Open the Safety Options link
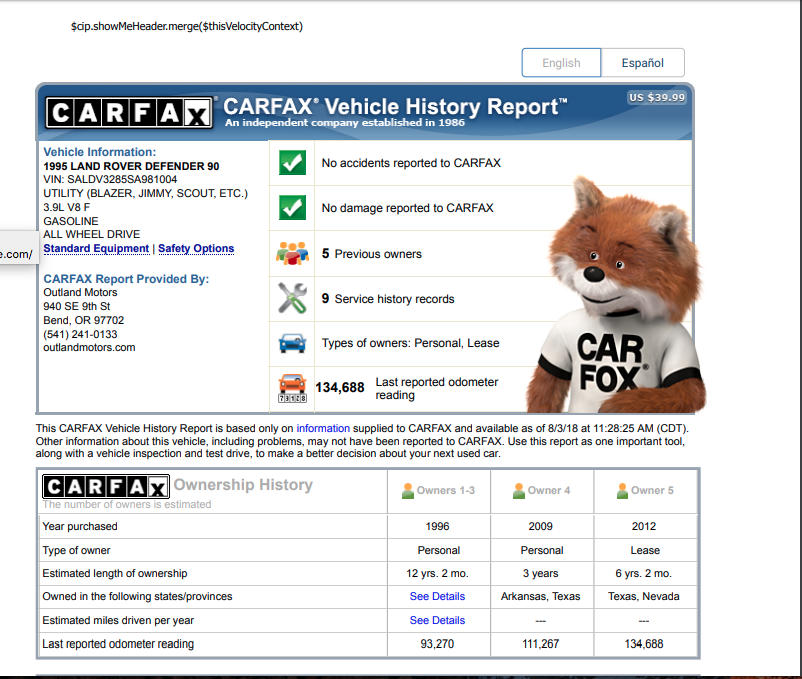This screenshot has width=802, height=679. click(x=196, y=248)
